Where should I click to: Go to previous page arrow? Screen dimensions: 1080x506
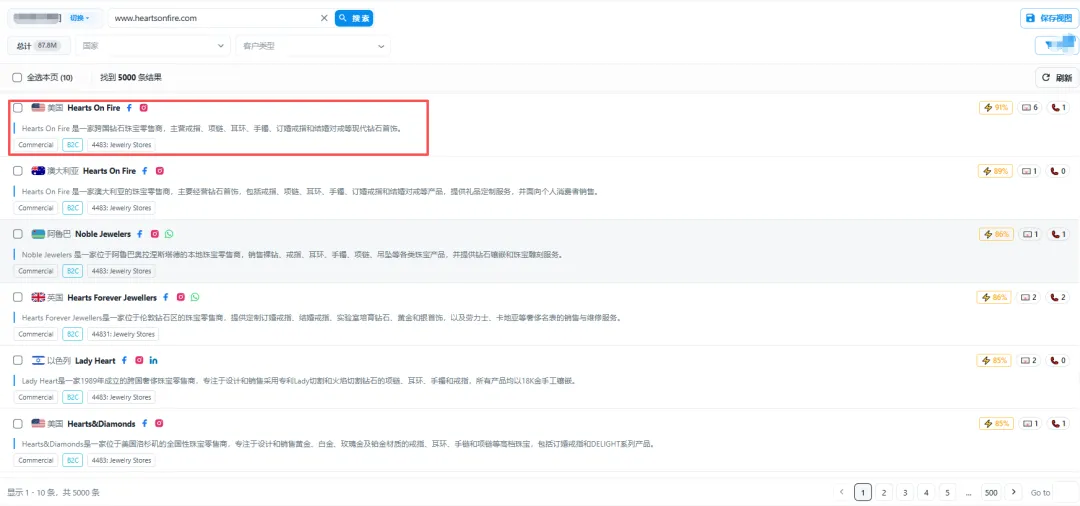tap(842, 492)
